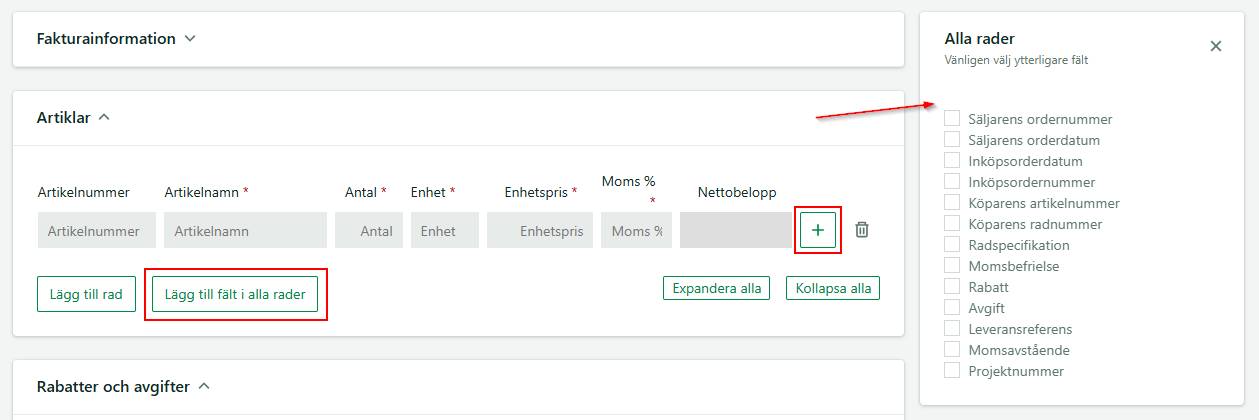Select the Enhetspris input field

[x=540, y=230]
